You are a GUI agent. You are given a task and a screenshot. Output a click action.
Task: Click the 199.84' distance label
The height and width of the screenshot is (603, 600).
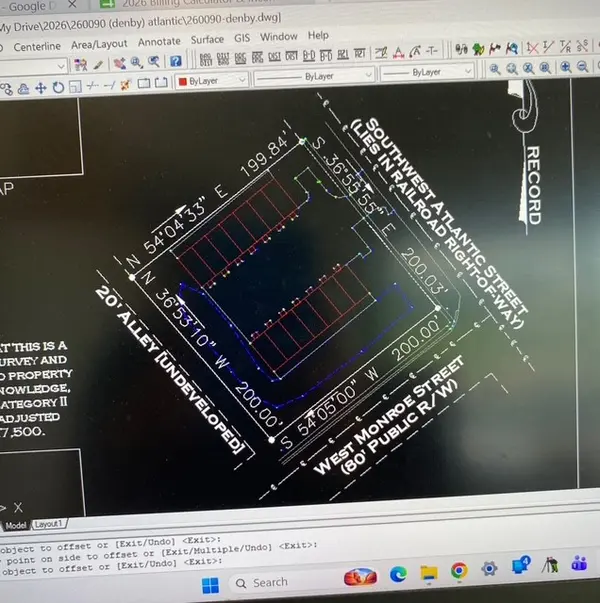[265, 155]
